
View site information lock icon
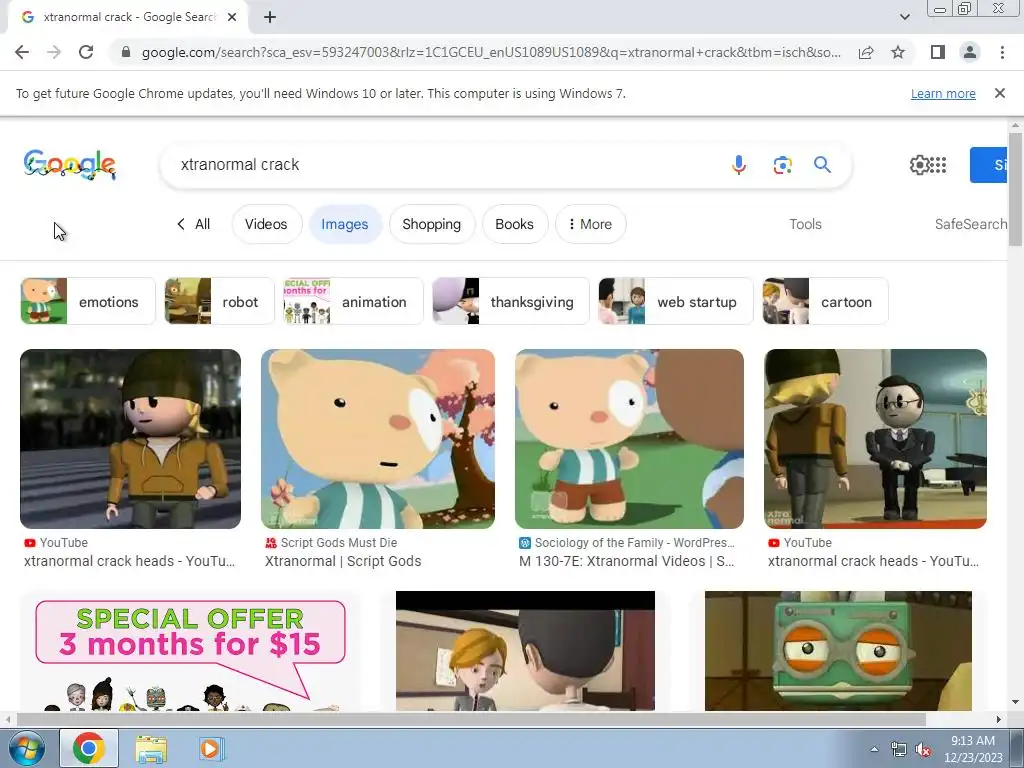point(126,52)
